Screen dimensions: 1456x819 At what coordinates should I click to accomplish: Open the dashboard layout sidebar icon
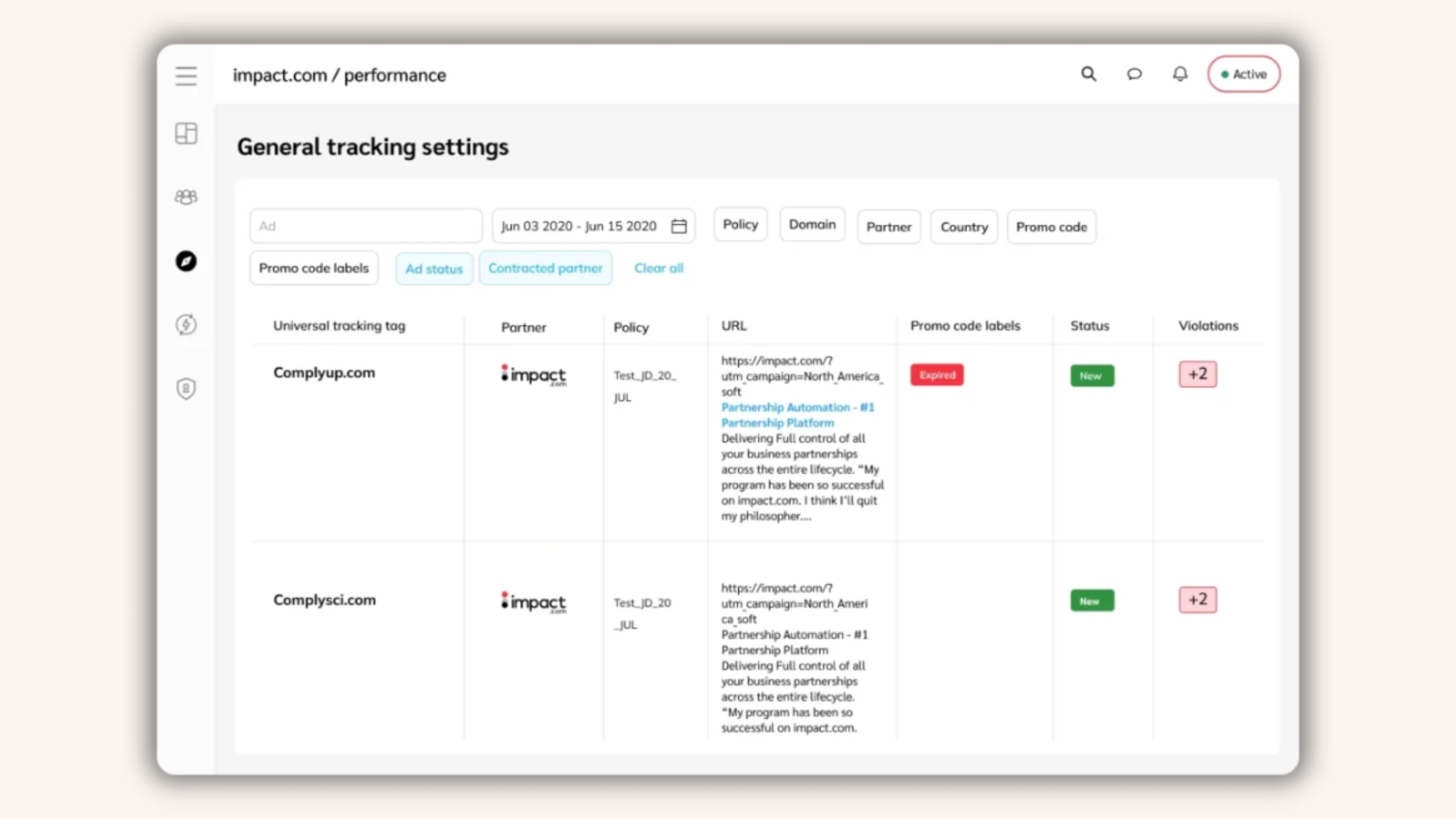pyautogui.click(x=186, y=133)
